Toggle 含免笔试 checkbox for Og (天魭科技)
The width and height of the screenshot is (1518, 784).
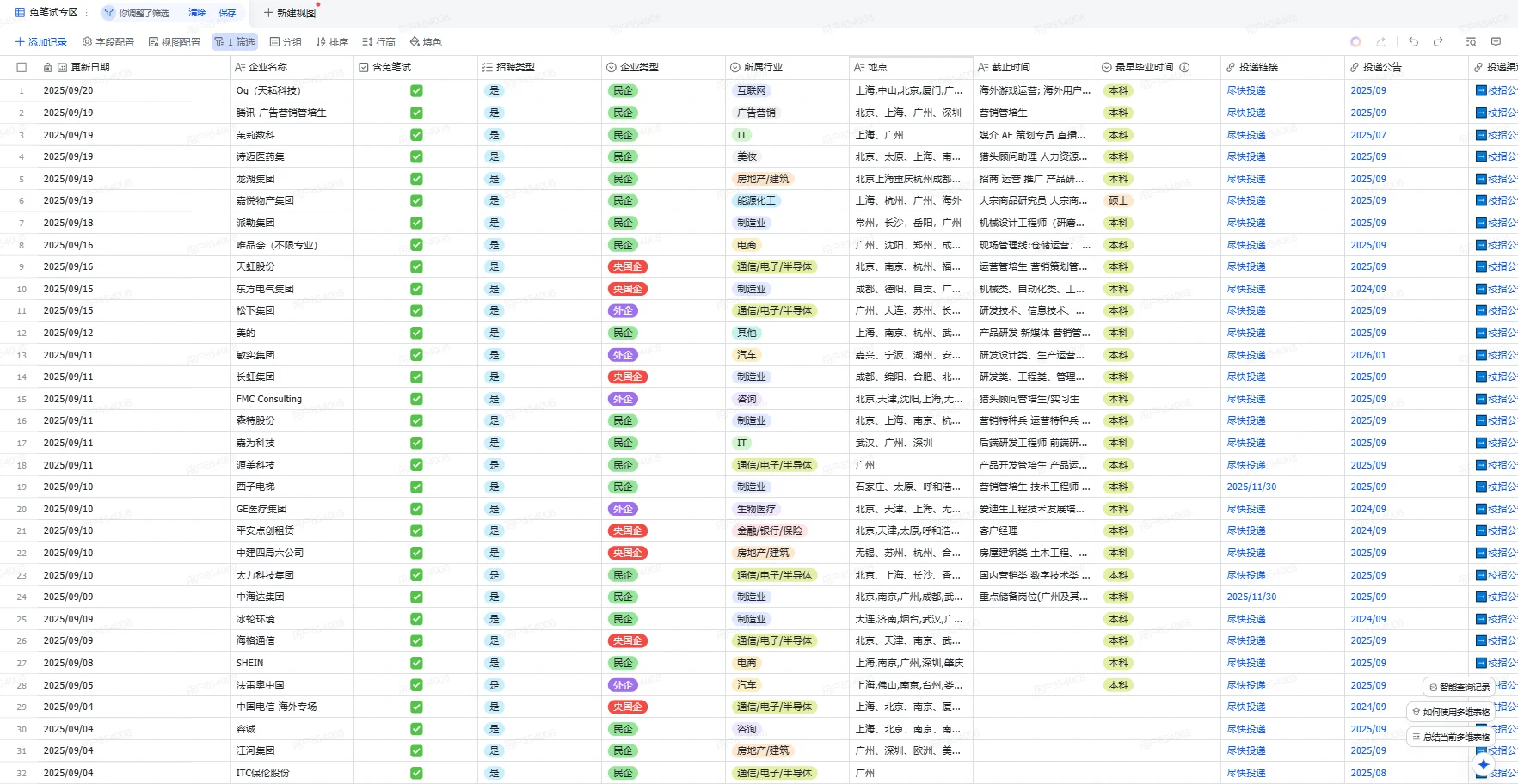(x=416, y=90)
